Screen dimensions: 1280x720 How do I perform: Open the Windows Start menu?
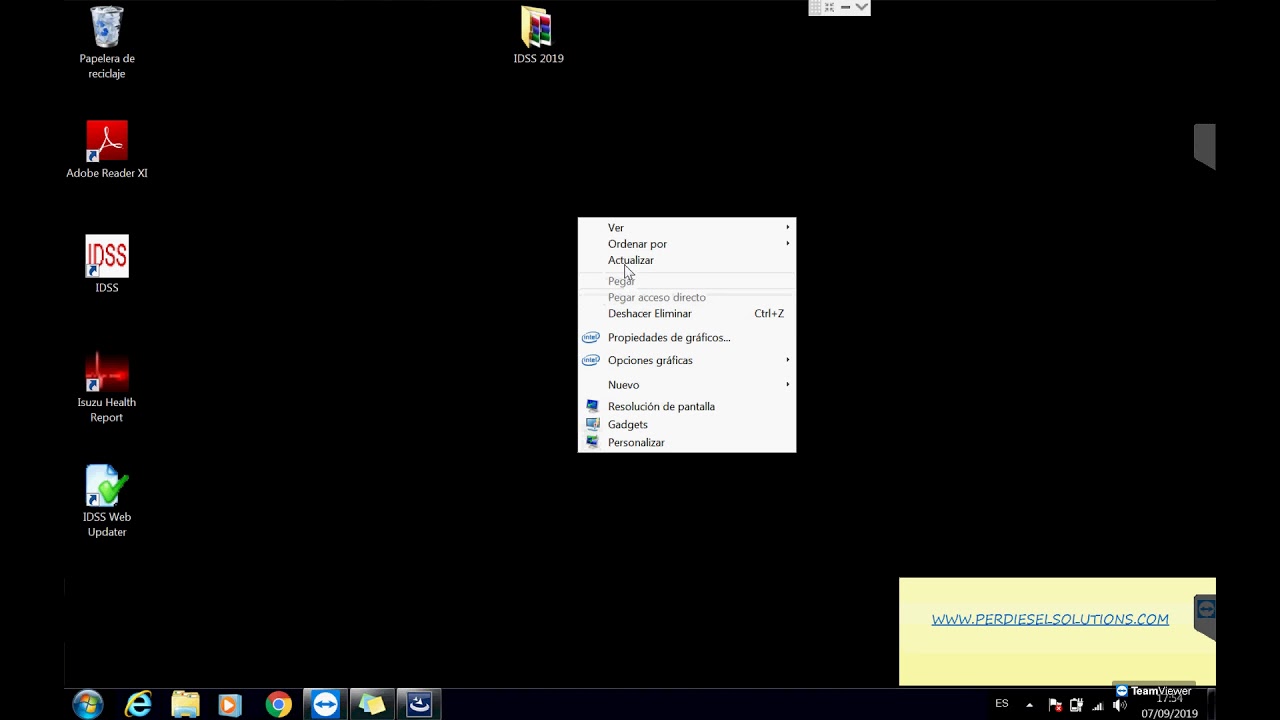(88, 704)
